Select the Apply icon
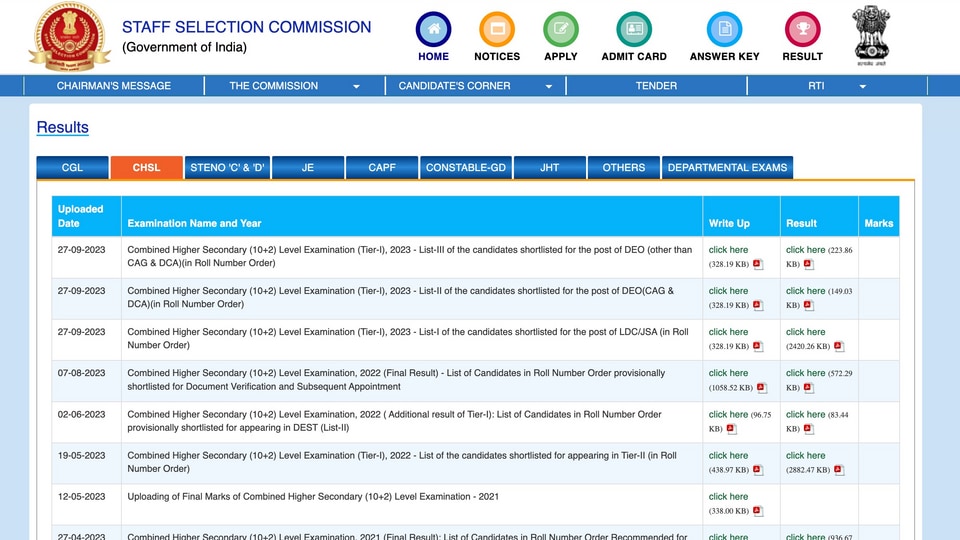The width and height of the screenshot is (960, 540). (x=561, y=29)
